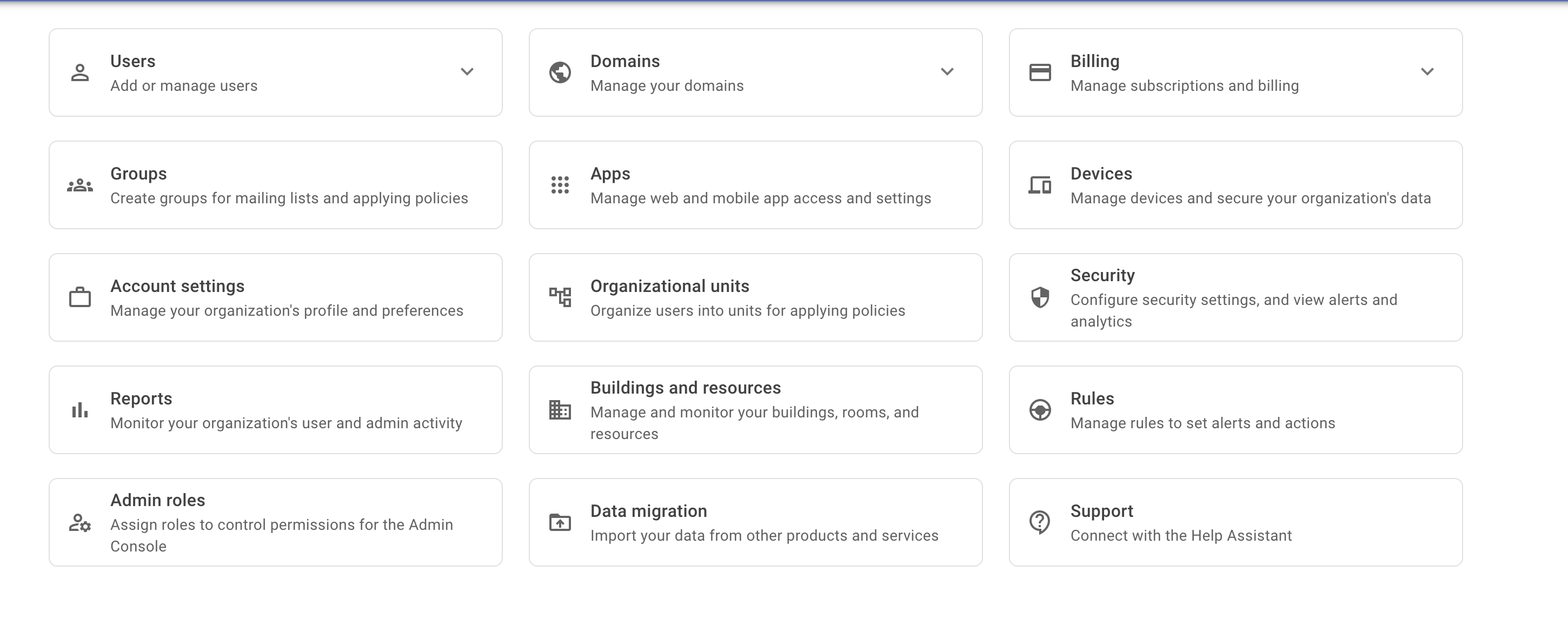1568x638 pixels.
Task: Expand the Billing card chevron
Action: click(1427, 72)
